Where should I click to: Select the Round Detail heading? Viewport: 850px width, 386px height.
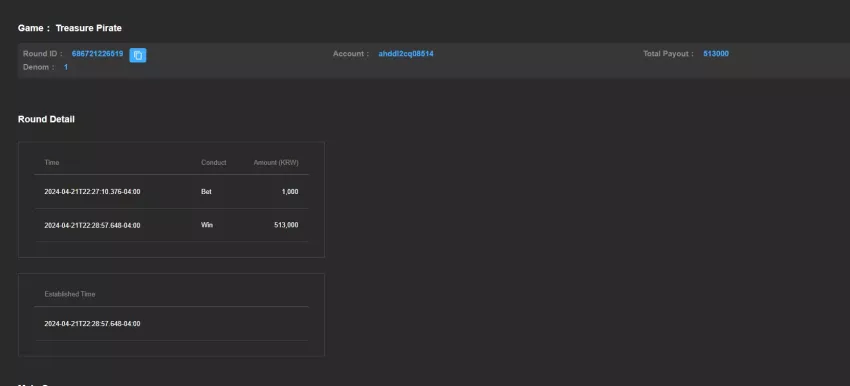[47, 119]
